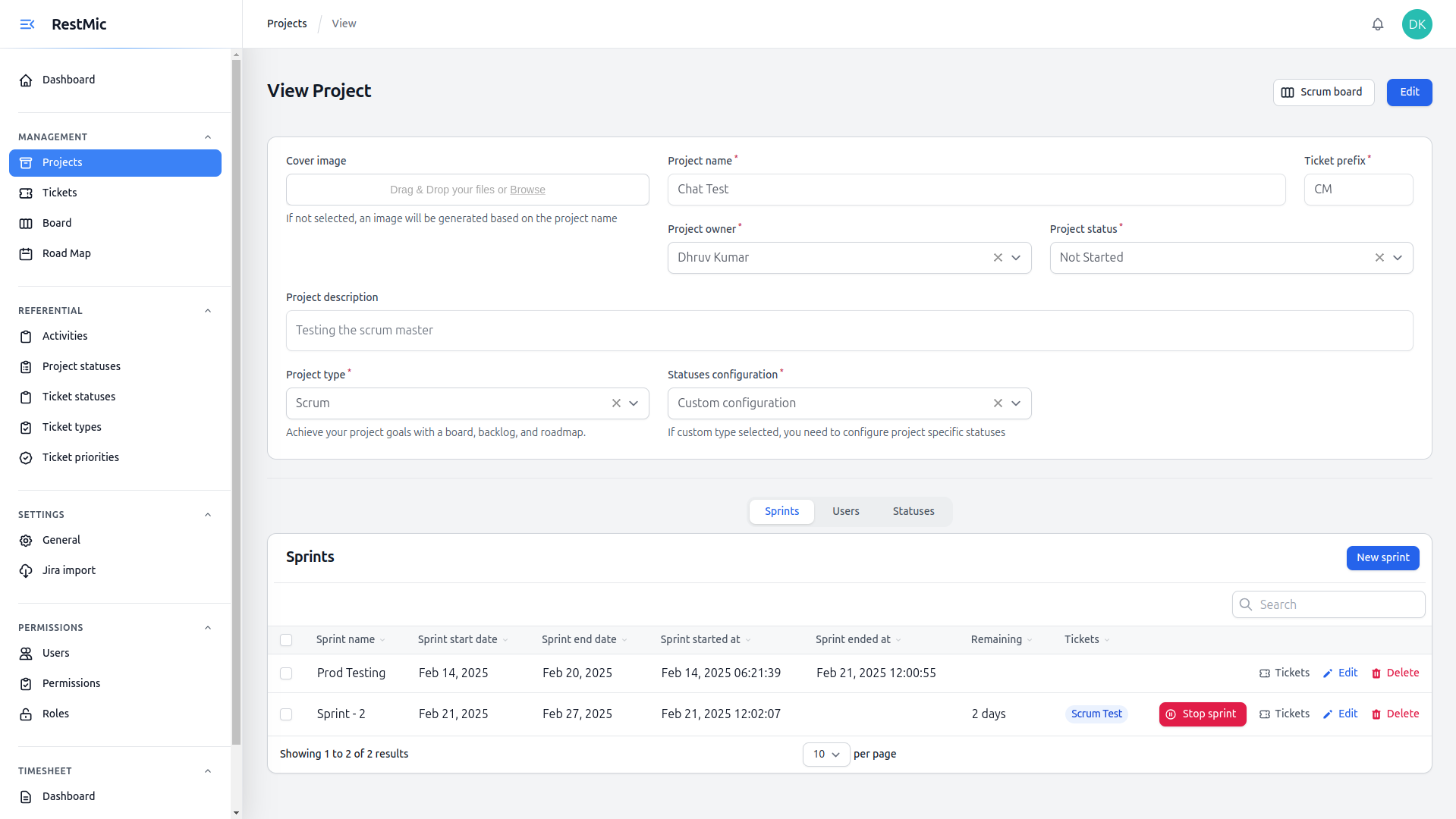Screen dimensions: 1456x819
Task: Expand the per-page results dropdown showing 10
Action: (x=826, y=755)
